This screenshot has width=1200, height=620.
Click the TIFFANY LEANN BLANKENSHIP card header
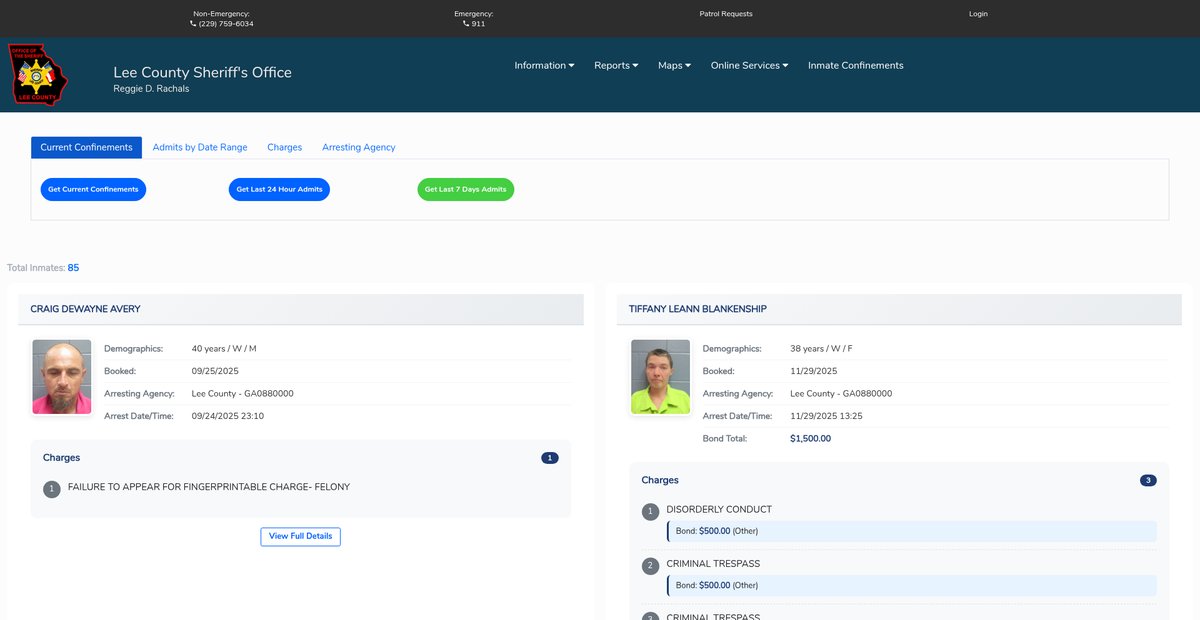pyautogui.click(x=899, y=309)
